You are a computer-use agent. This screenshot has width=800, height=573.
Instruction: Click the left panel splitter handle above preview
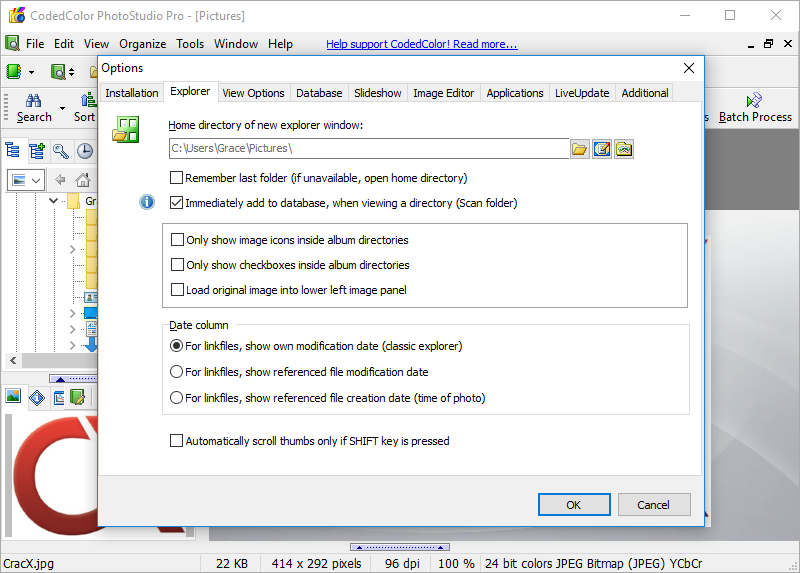(x=73, y=379)
